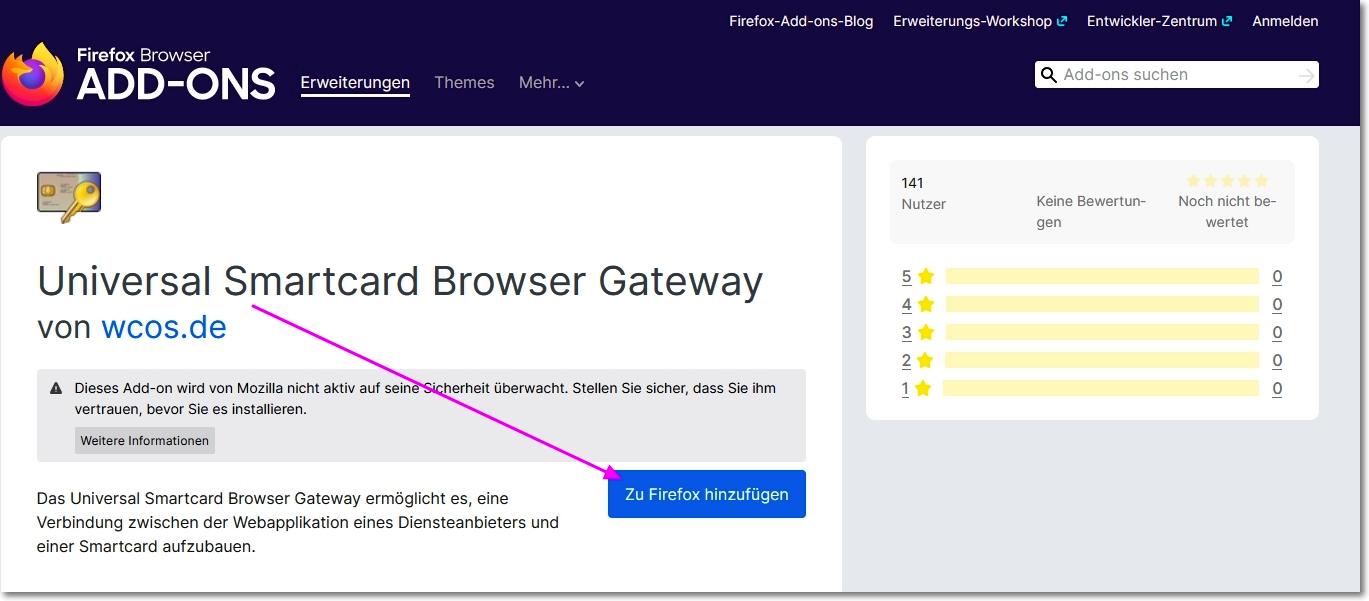Click the 141 Nutzer count
The image size is (1369, 601).
pyautogui.click(x=923, y=193)
